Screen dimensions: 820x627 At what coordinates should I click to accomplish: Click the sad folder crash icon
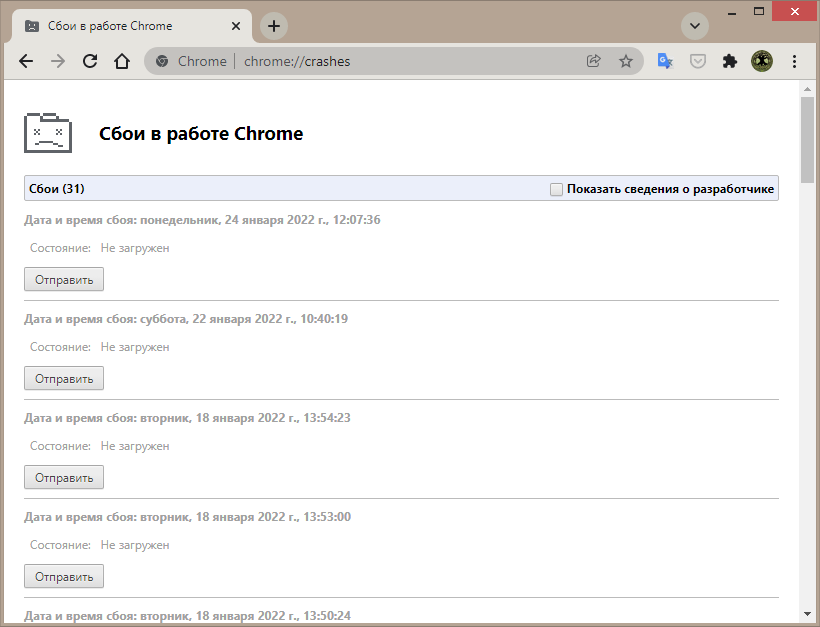(48, 133)
